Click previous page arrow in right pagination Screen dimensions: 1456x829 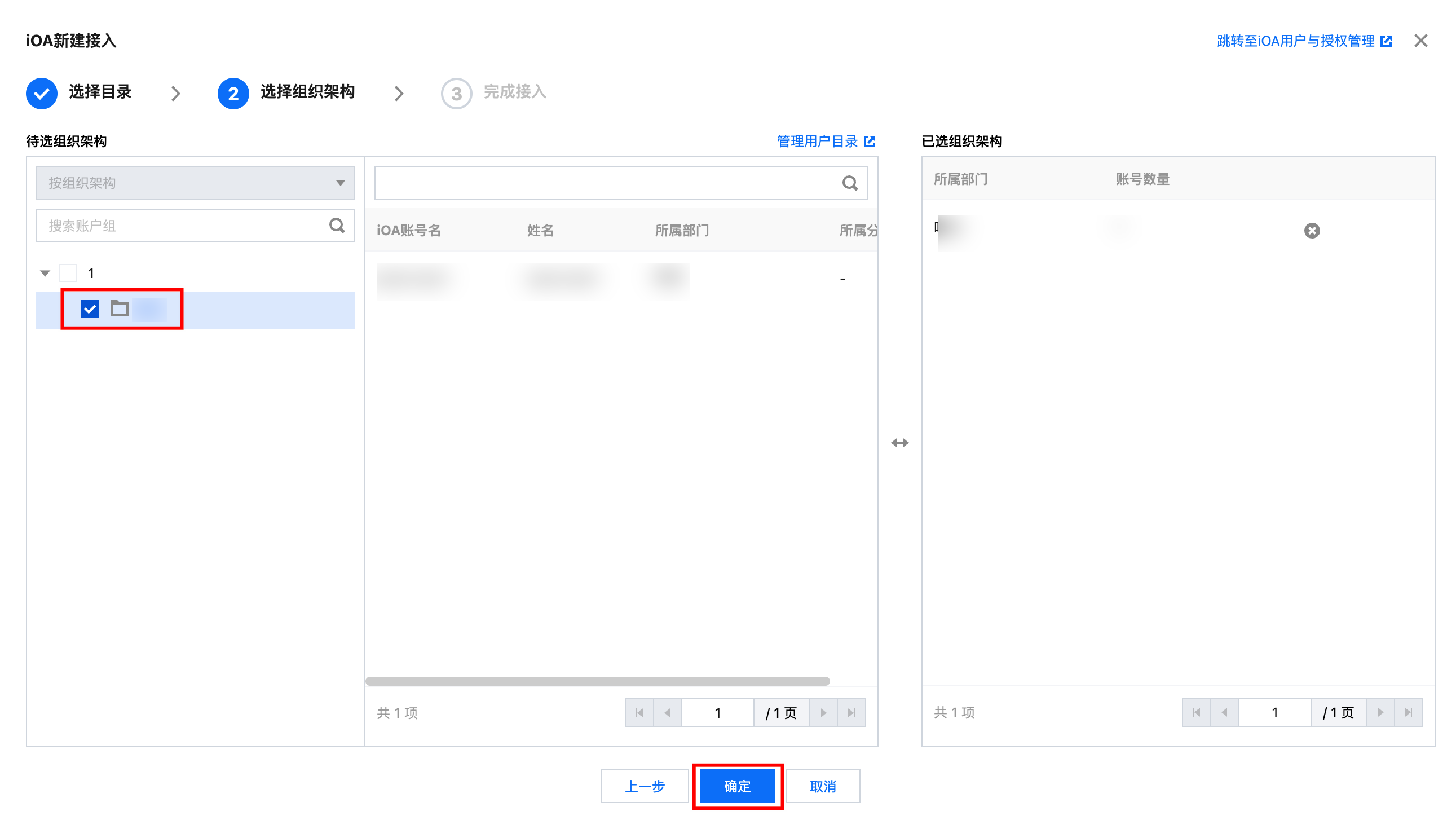point(1224,712)
